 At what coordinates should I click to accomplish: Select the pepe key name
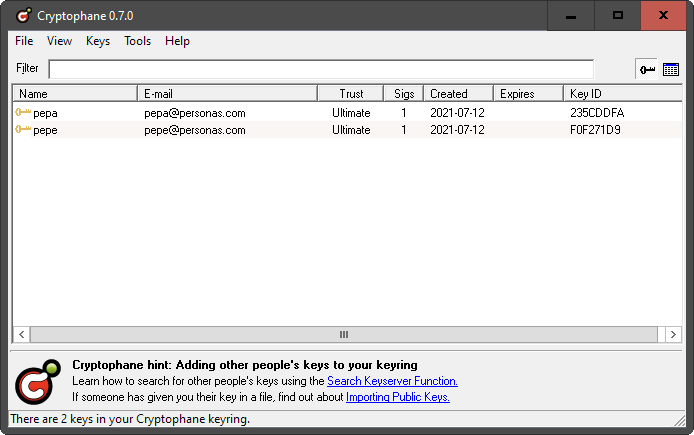click(x=45, y=130)
